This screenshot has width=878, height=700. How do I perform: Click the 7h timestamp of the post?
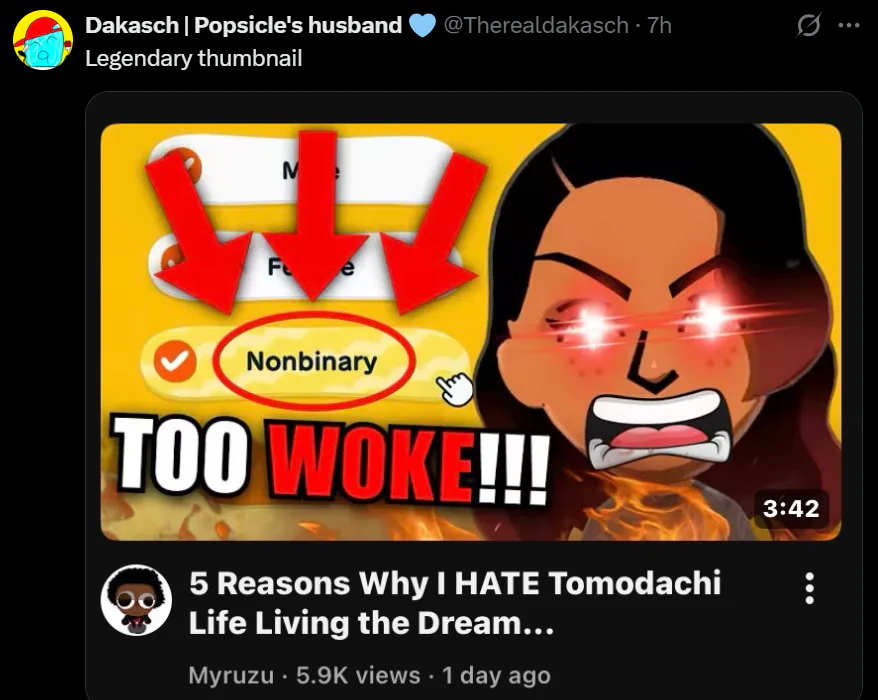click(x=659, y=25)
